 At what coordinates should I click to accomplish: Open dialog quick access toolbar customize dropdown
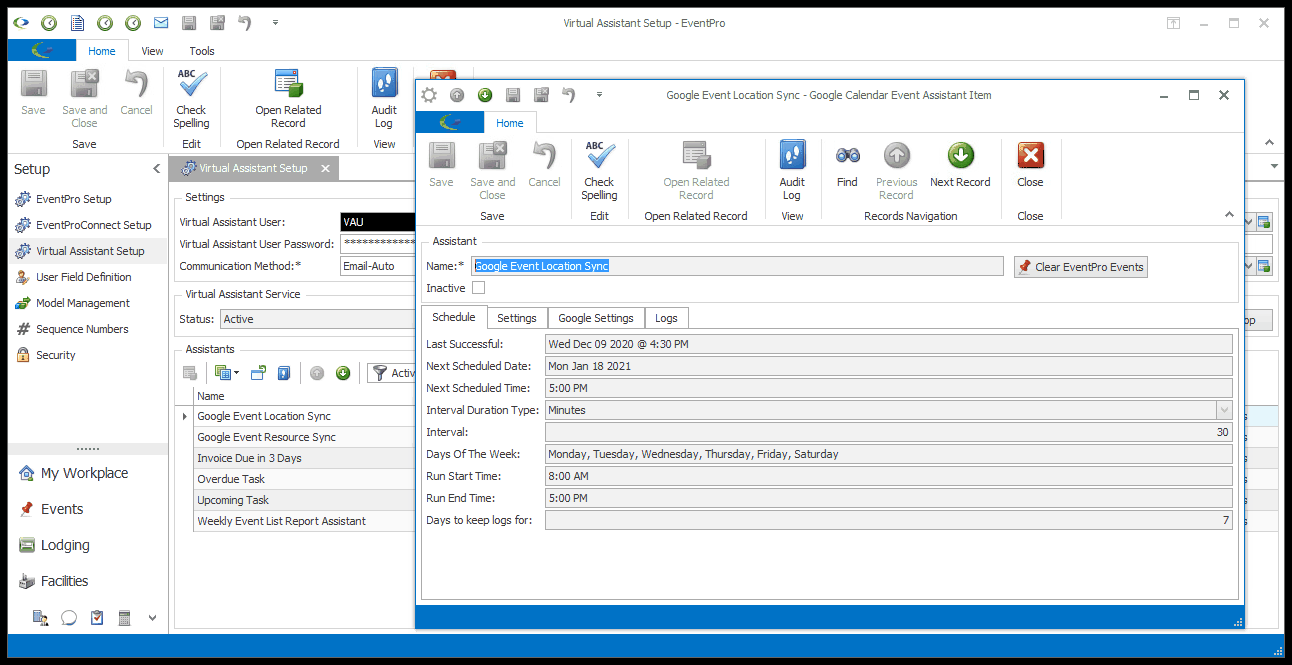(599, 95)
